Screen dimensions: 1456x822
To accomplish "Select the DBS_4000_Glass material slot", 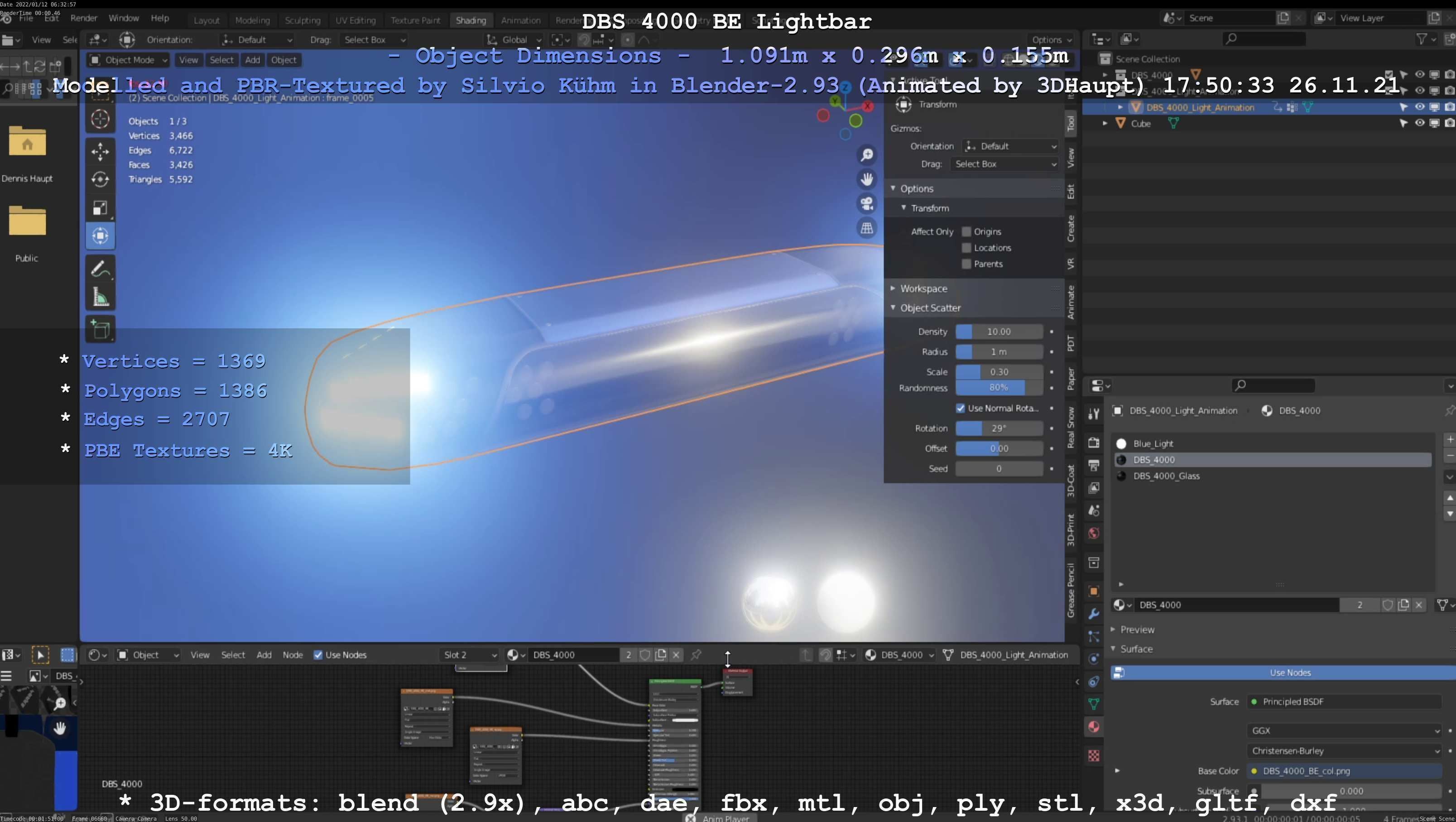I will 1273,476.
